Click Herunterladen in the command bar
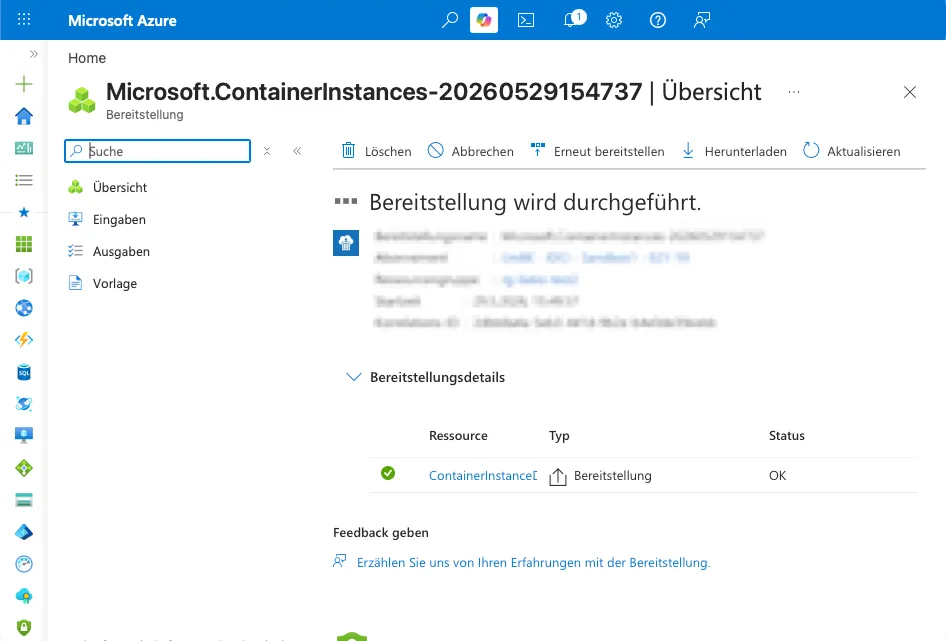Viewport: 946px width, 641px height. pyautogui.click(x=734, y=151)
